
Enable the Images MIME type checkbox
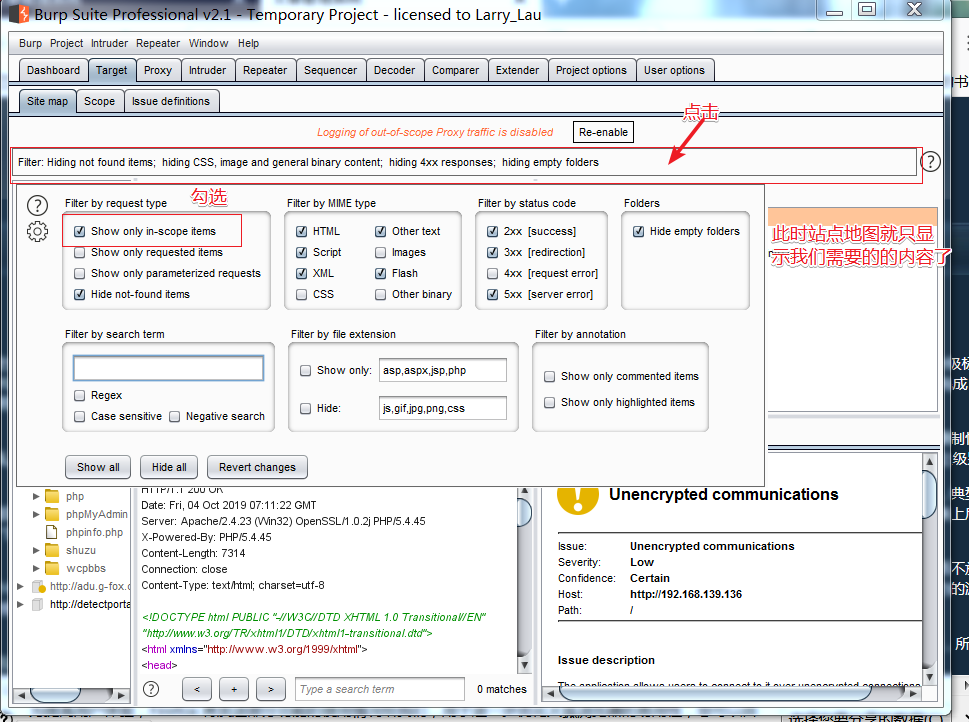tap(381, 252)
